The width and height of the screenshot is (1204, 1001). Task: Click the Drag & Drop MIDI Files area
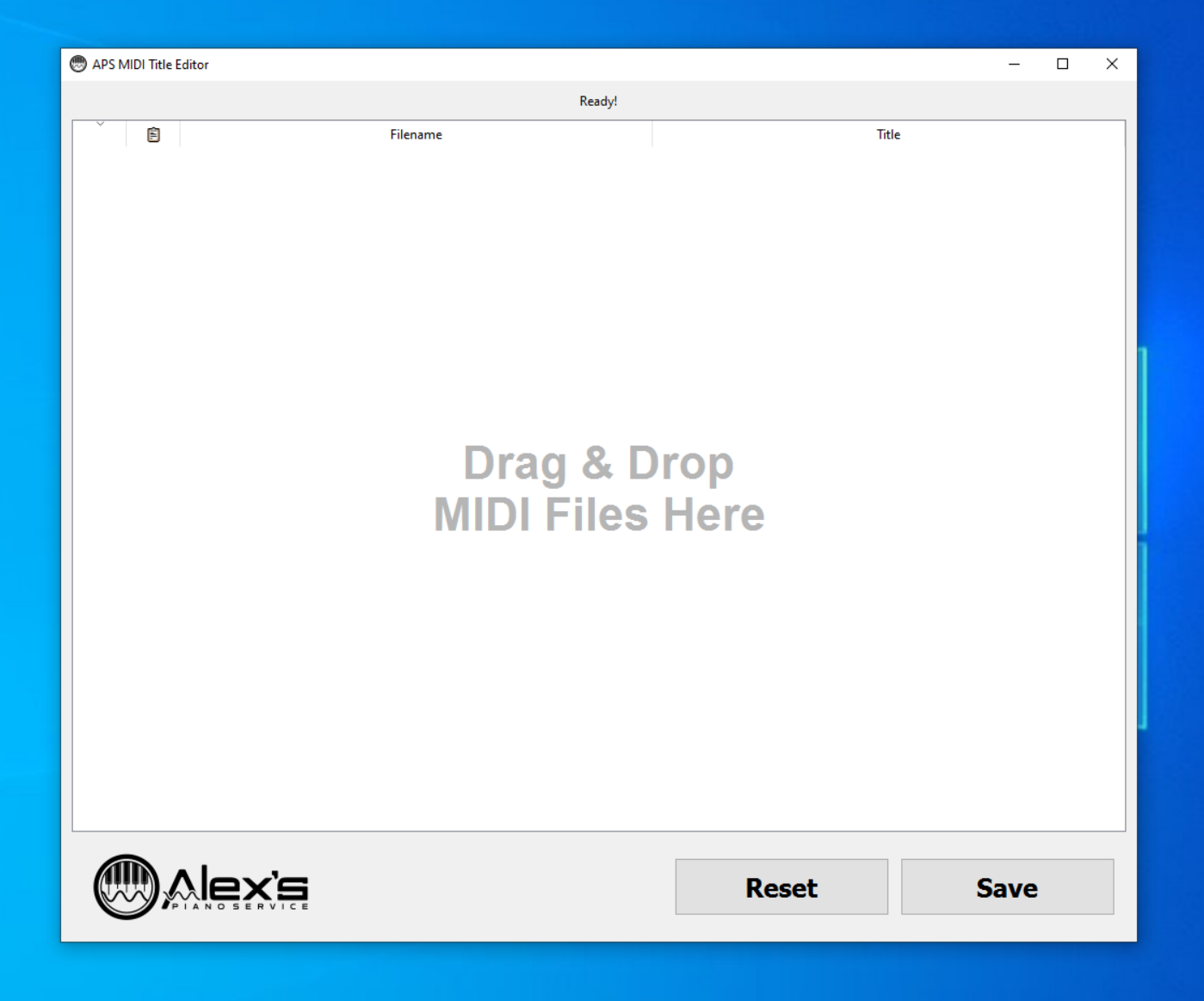tap(599, 488)
